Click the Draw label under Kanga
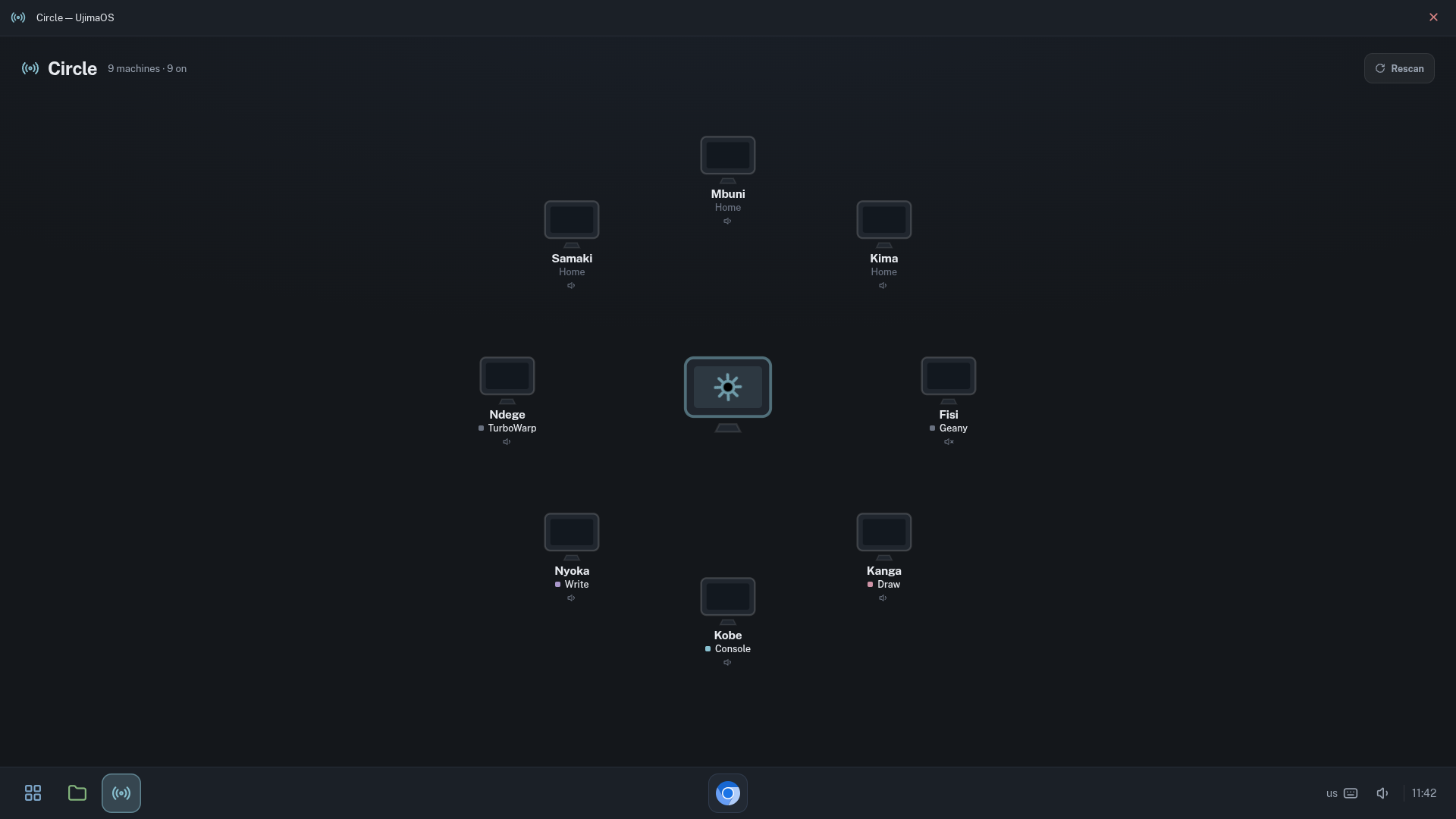Image resolution: width=1456 pixels, height=819 pixels. point(889,585)
